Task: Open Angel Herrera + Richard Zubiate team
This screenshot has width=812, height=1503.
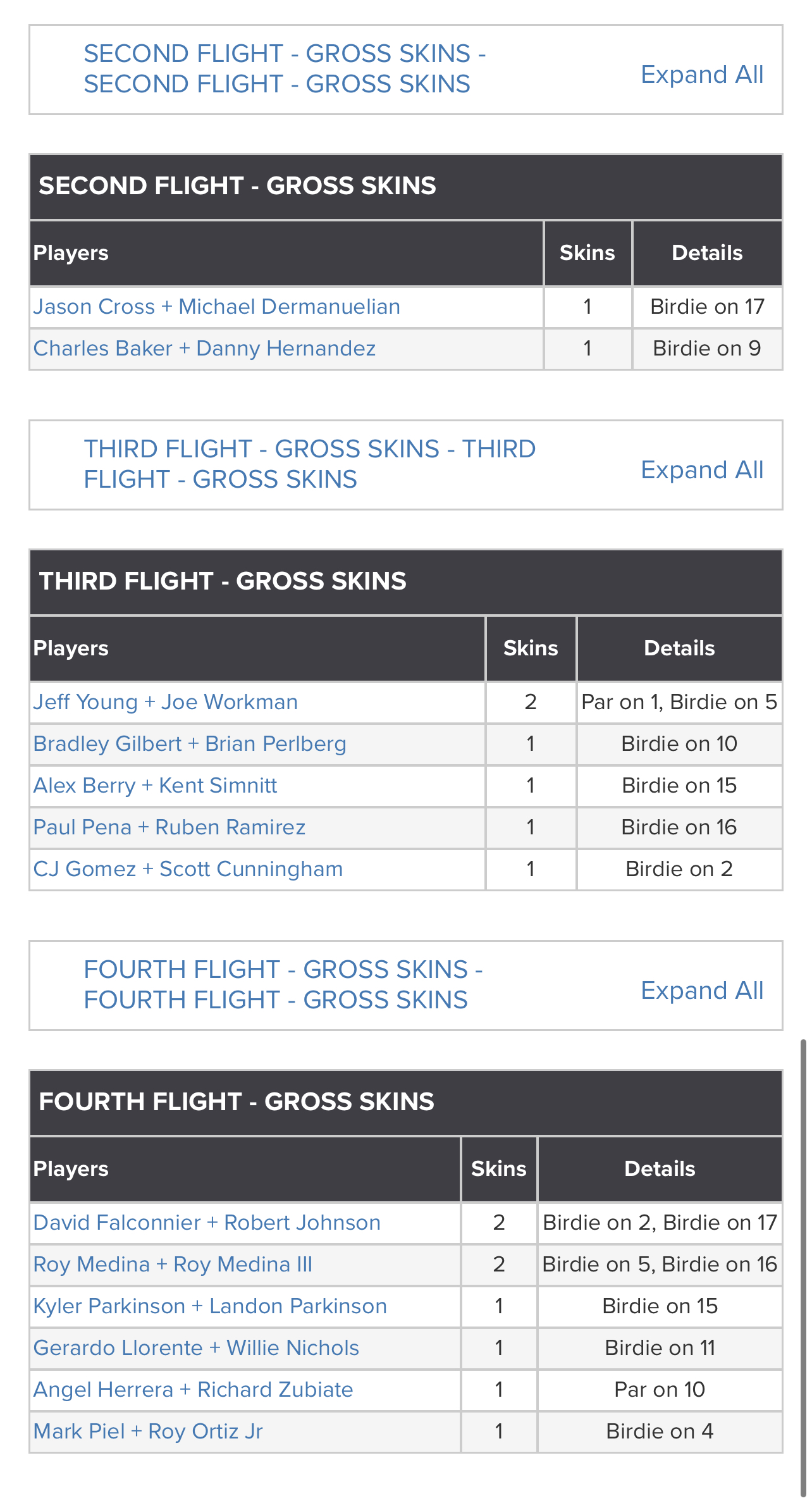Action: 194,1390
